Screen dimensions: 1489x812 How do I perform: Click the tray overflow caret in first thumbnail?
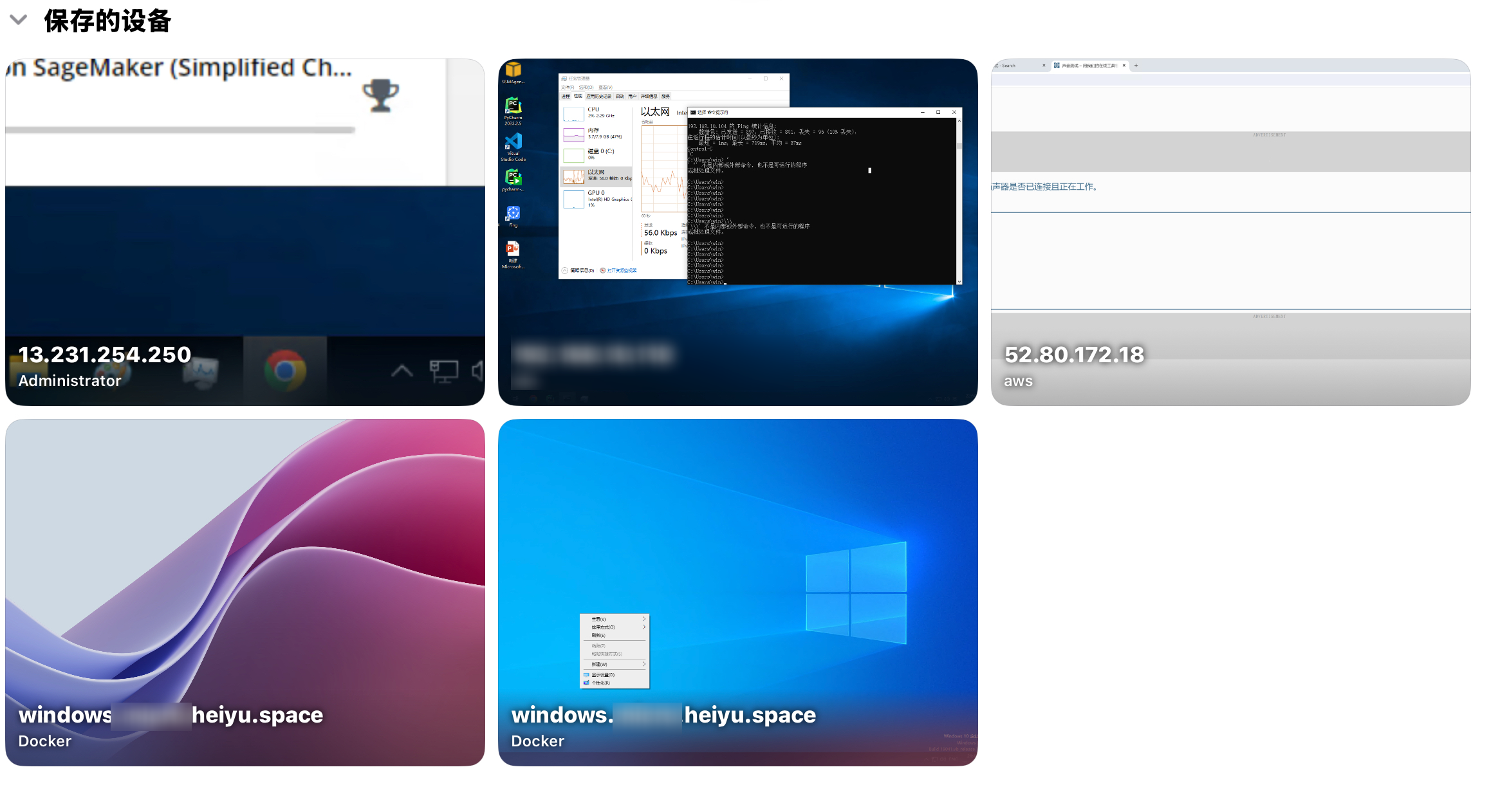click(x=402, y=371)
